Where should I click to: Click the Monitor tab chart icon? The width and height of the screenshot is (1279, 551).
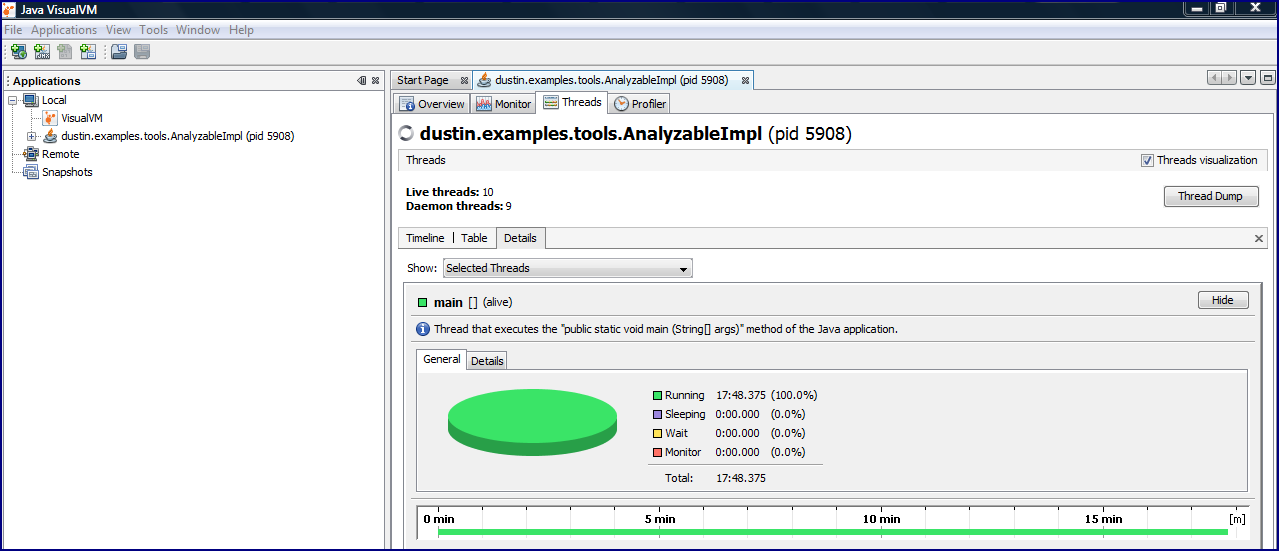tap(484, 104)
